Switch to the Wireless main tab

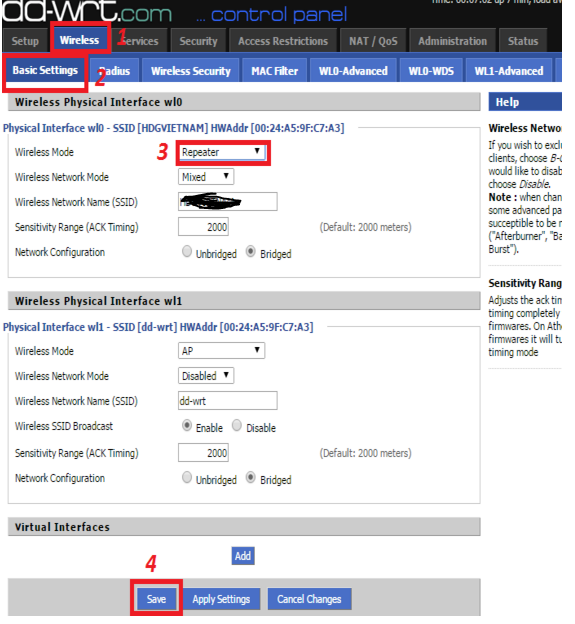pos(80,40)
